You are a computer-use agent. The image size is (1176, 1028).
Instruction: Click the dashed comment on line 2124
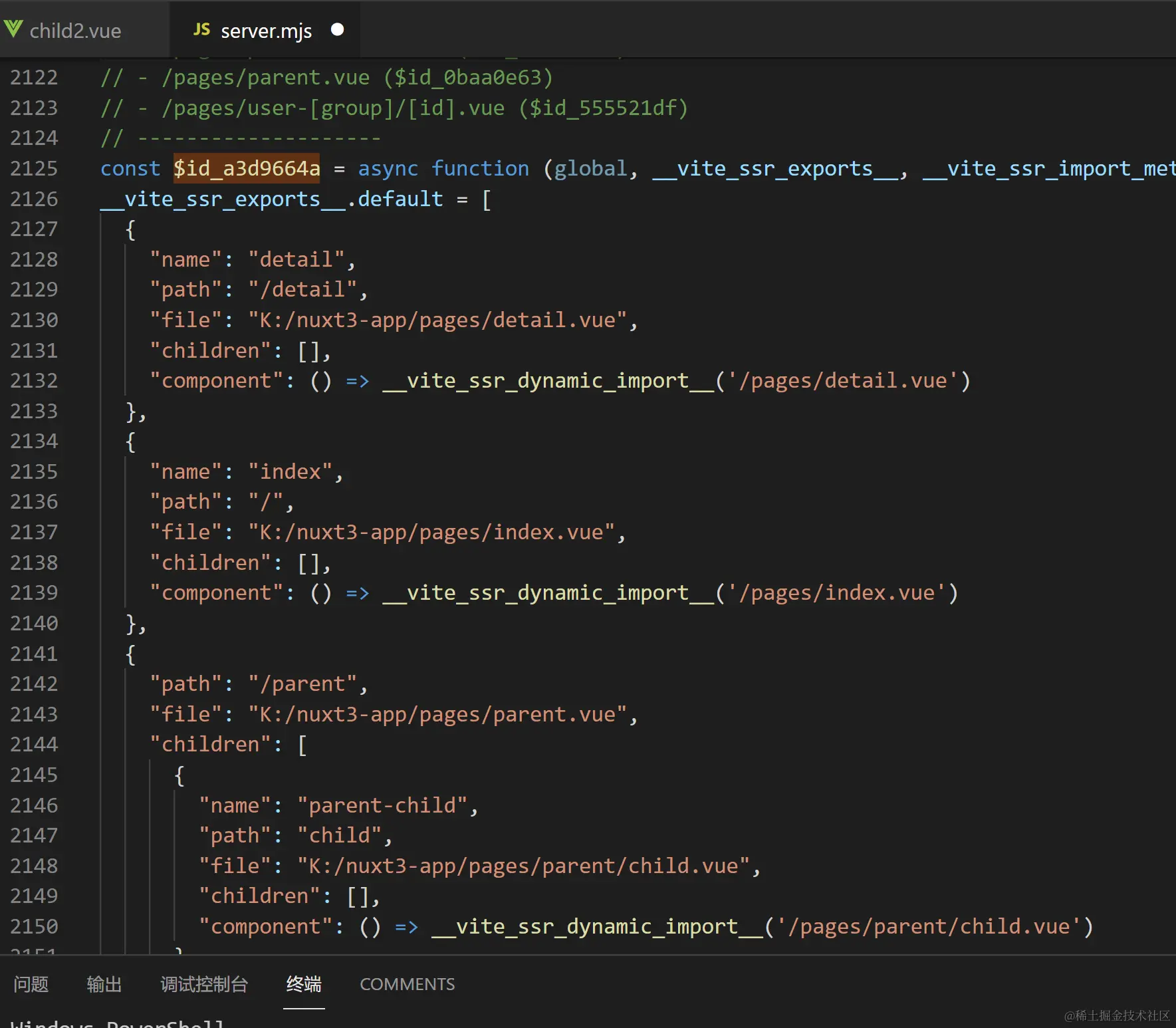point(241,138)
